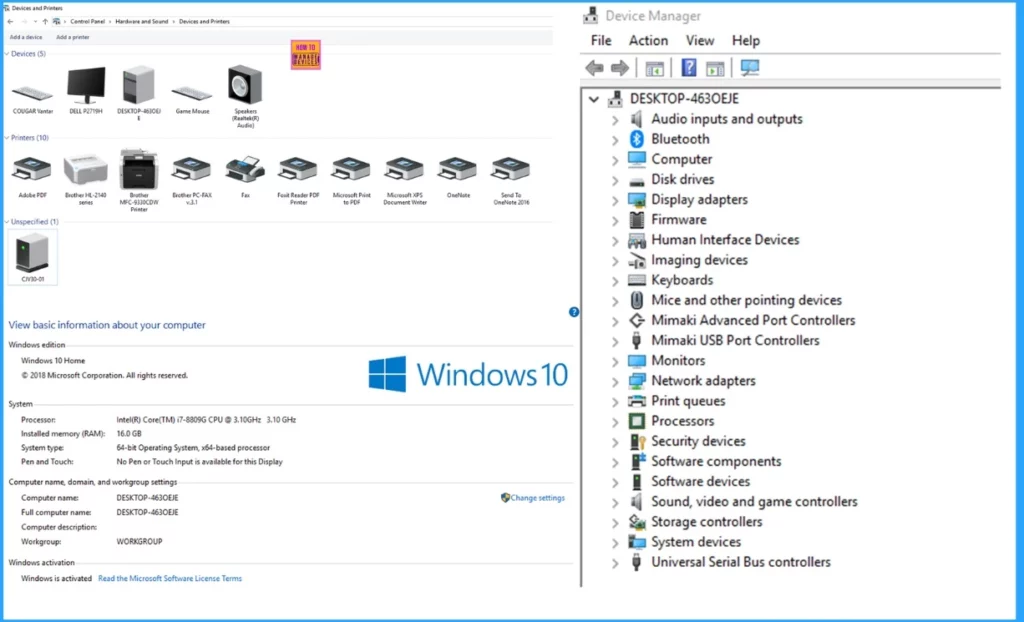Select System devices in device tree

tap(696, 542)
